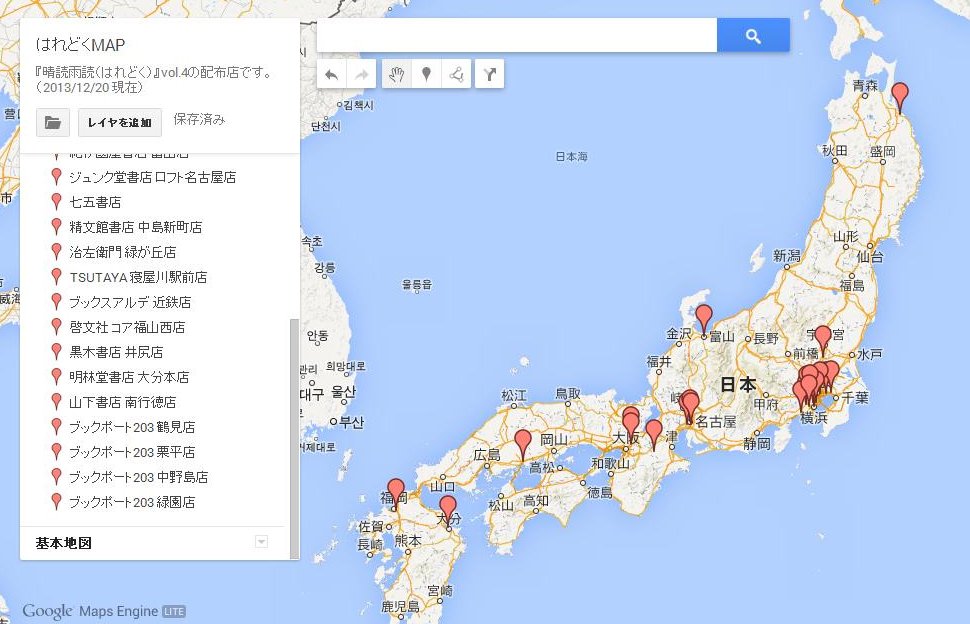Select ブックポート203 中野島店 in the list

pyautogui.click(x=139, y=477)
